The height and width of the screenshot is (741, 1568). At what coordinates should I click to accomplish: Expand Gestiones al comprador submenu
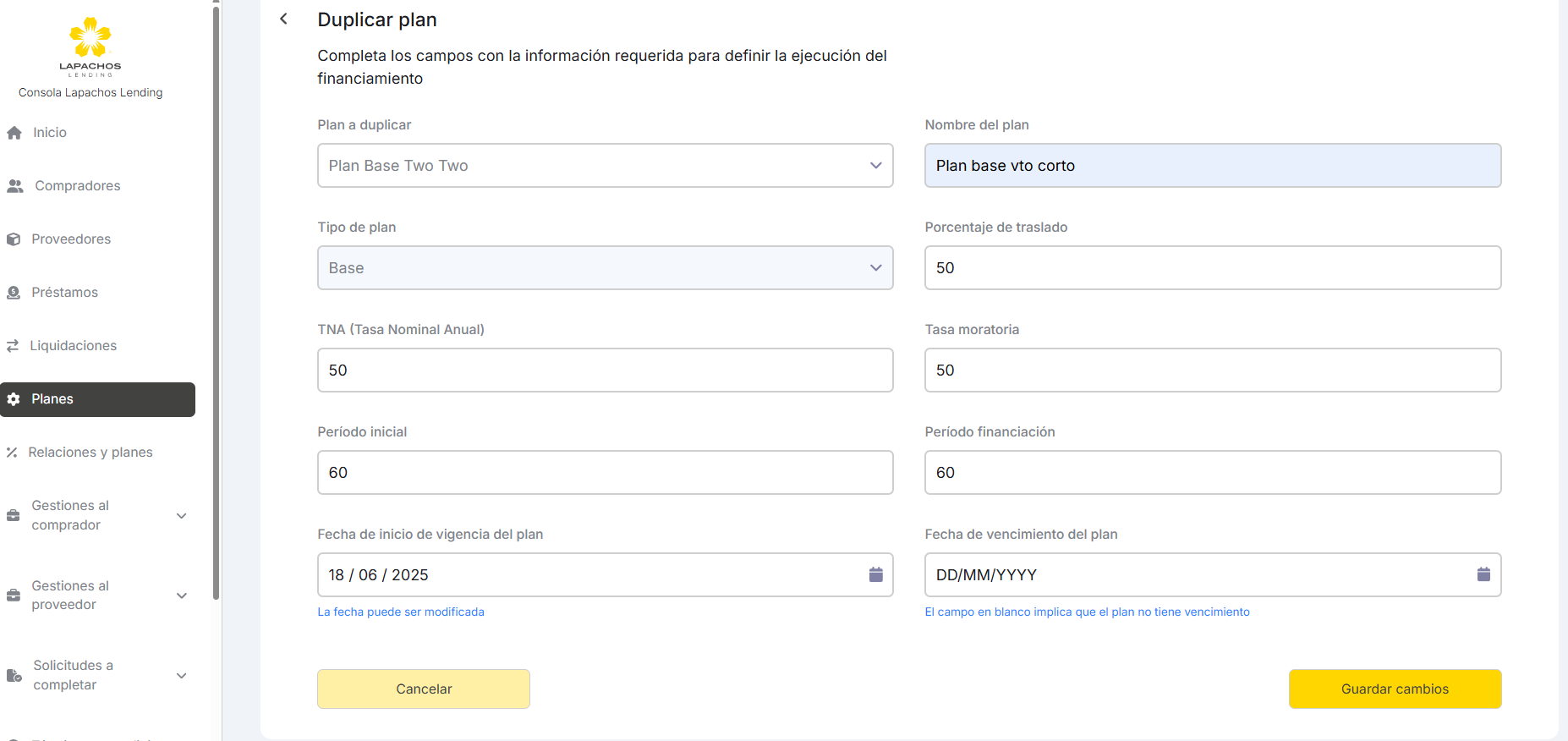click(181, 515)
